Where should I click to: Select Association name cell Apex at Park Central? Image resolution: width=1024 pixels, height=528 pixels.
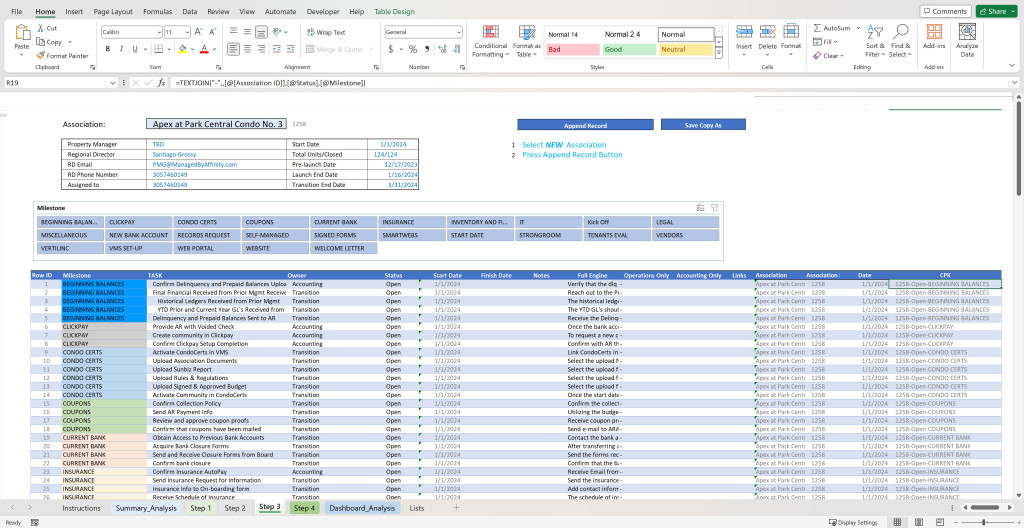click(217, 124)
